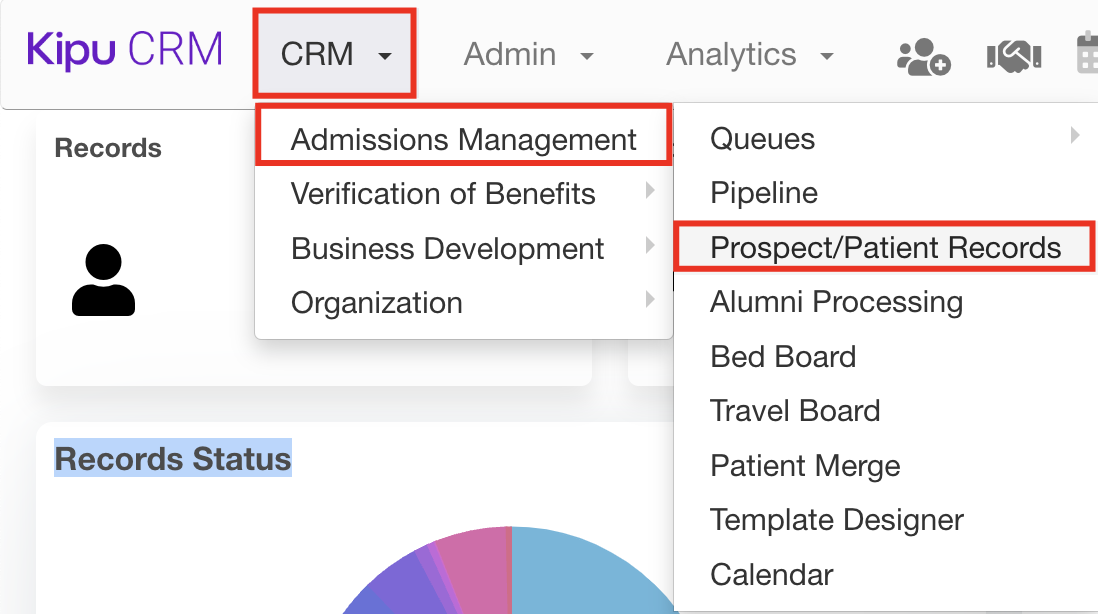Select the Bed Board option
1098x614 pixels.
(783, 356)
